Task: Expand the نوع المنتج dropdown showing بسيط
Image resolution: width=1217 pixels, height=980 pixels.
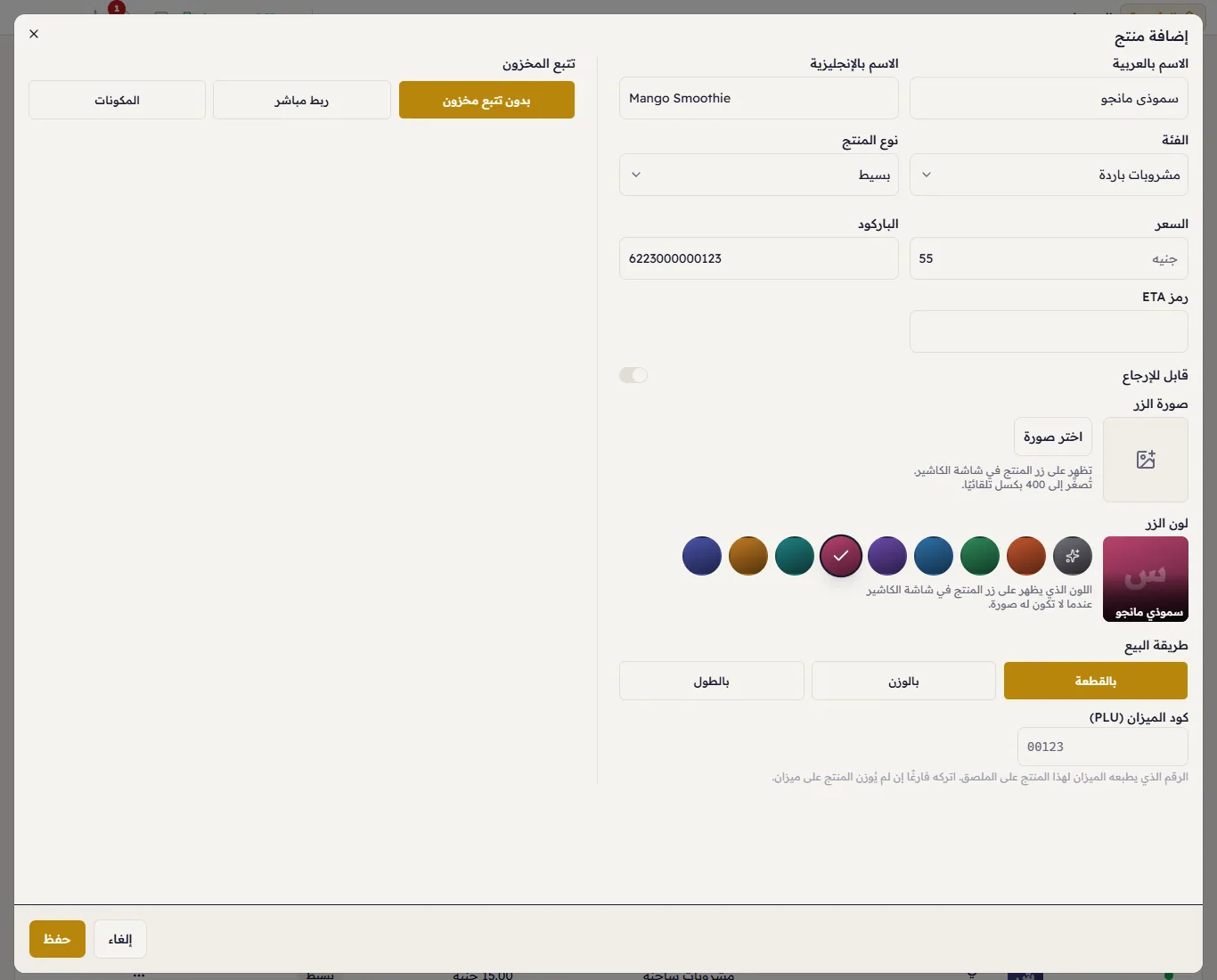Action: coord(759,175)
